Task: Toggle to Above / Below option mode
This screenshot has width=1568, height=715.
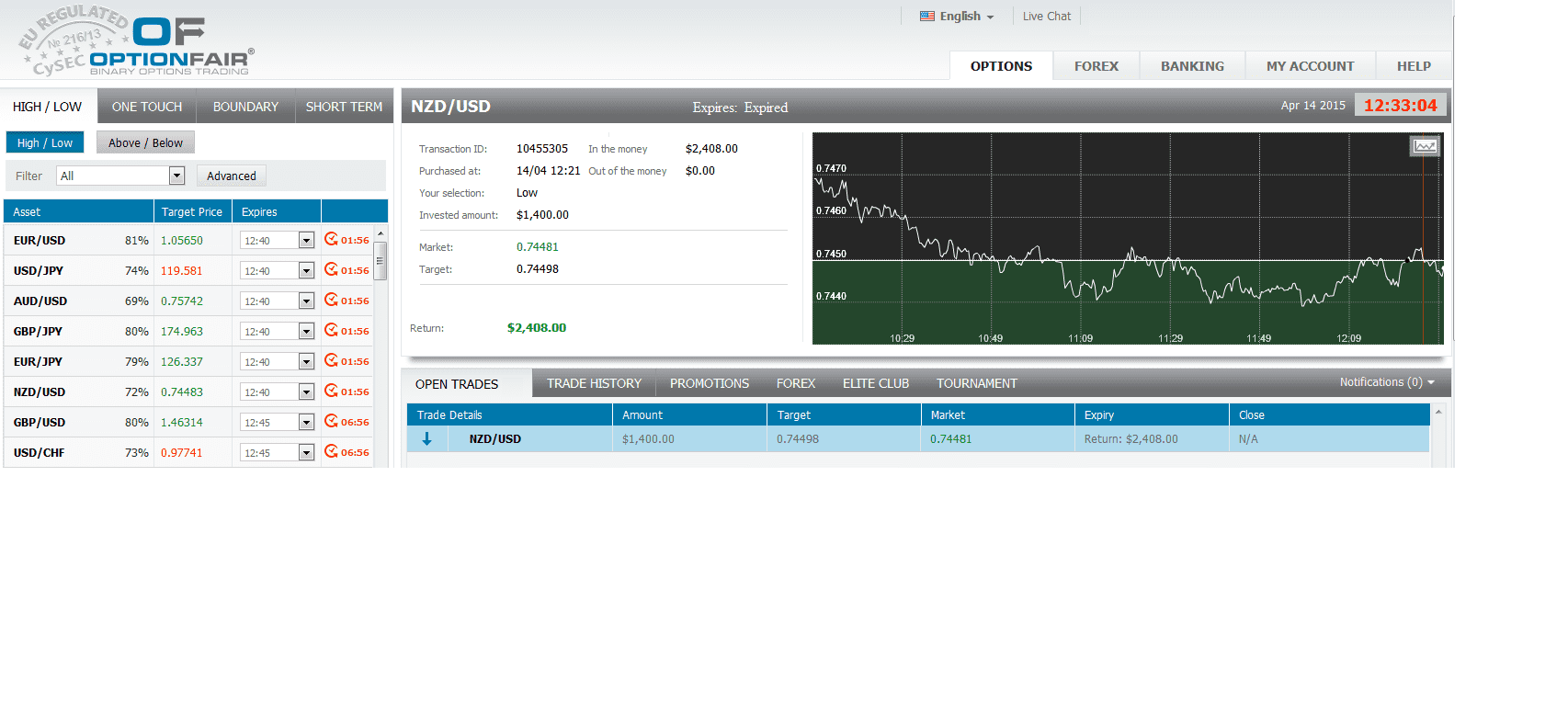Action: click(145, 143)
